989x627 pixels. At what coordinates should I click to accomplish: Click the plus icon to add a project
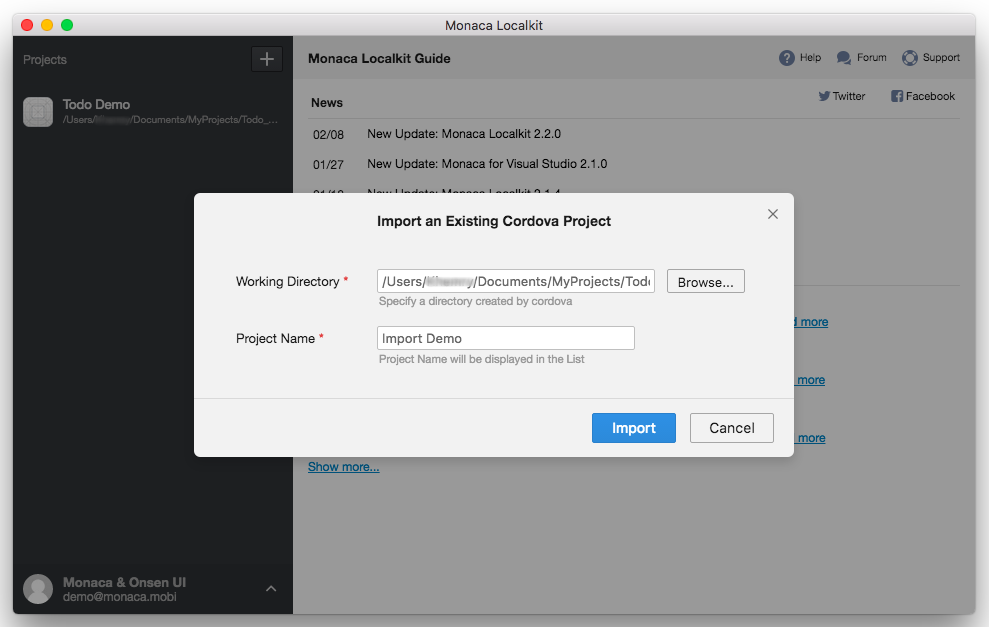(x=267, y=59)
